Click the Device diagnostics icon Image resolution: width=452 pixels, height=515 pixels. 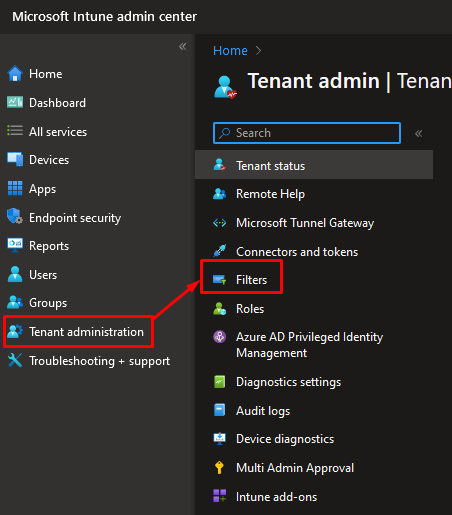(220, 439)
